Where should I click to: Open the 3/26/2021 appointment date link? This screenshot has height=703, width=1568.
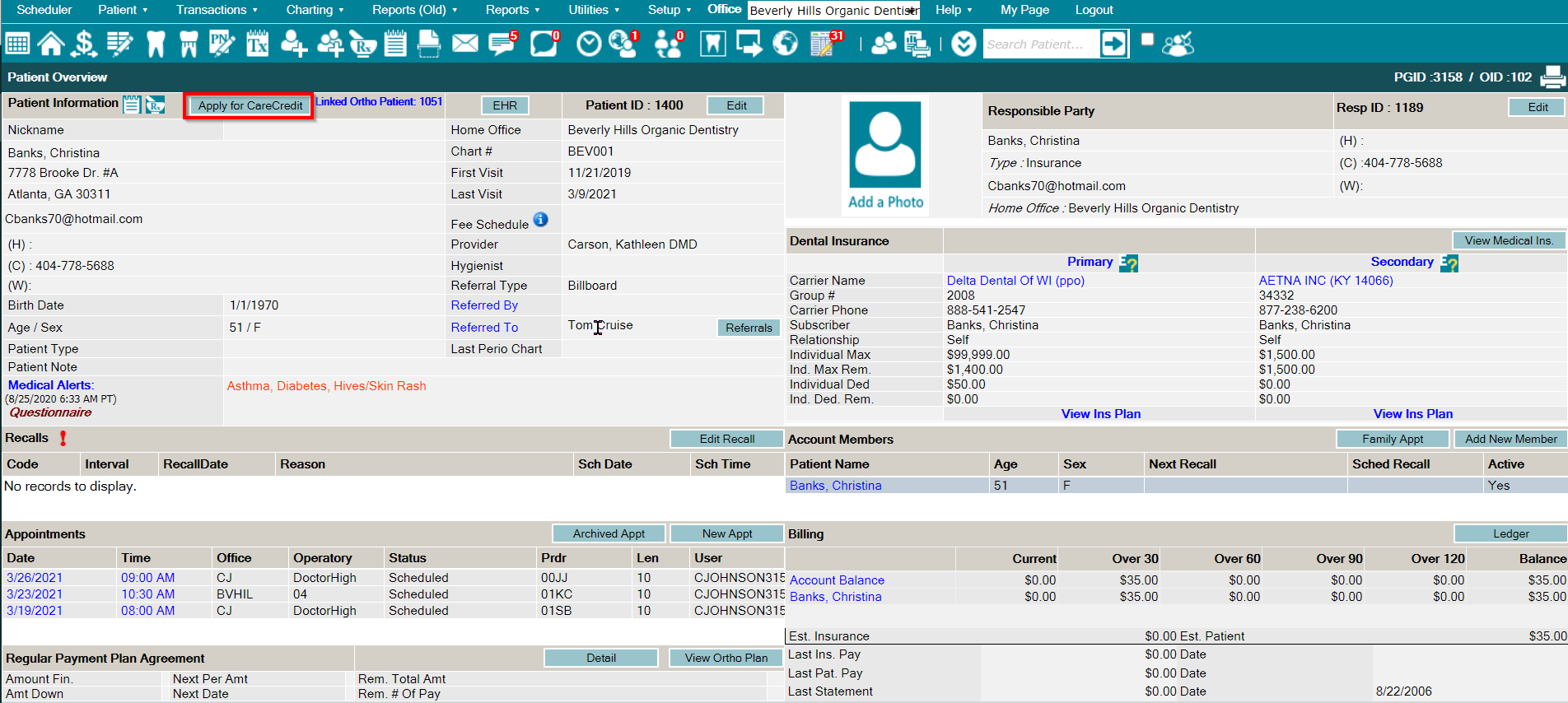[35, 578]
